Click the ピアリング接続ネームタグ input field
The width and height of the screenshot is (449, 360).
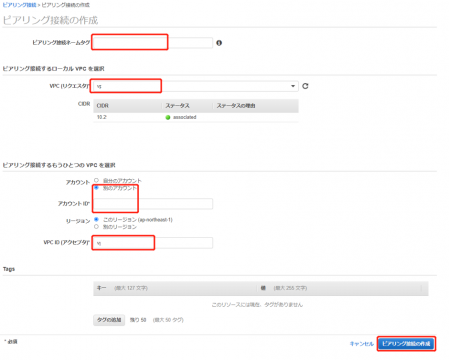[x=153, y=43]
